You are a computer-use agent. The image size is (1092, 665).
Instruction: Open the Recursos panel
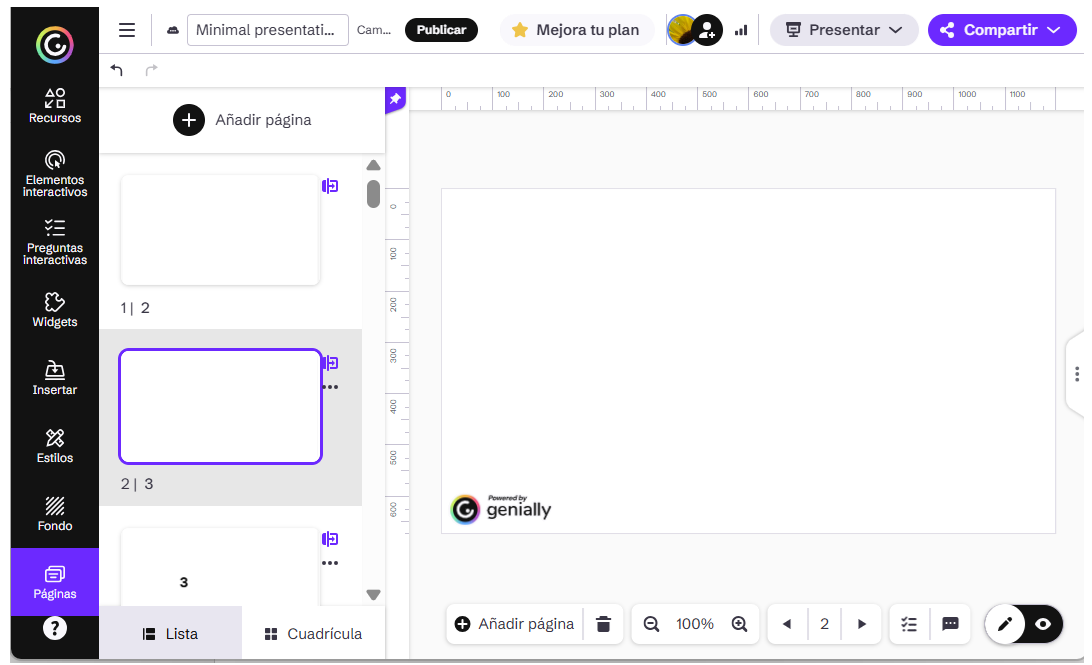pos(55,106)
